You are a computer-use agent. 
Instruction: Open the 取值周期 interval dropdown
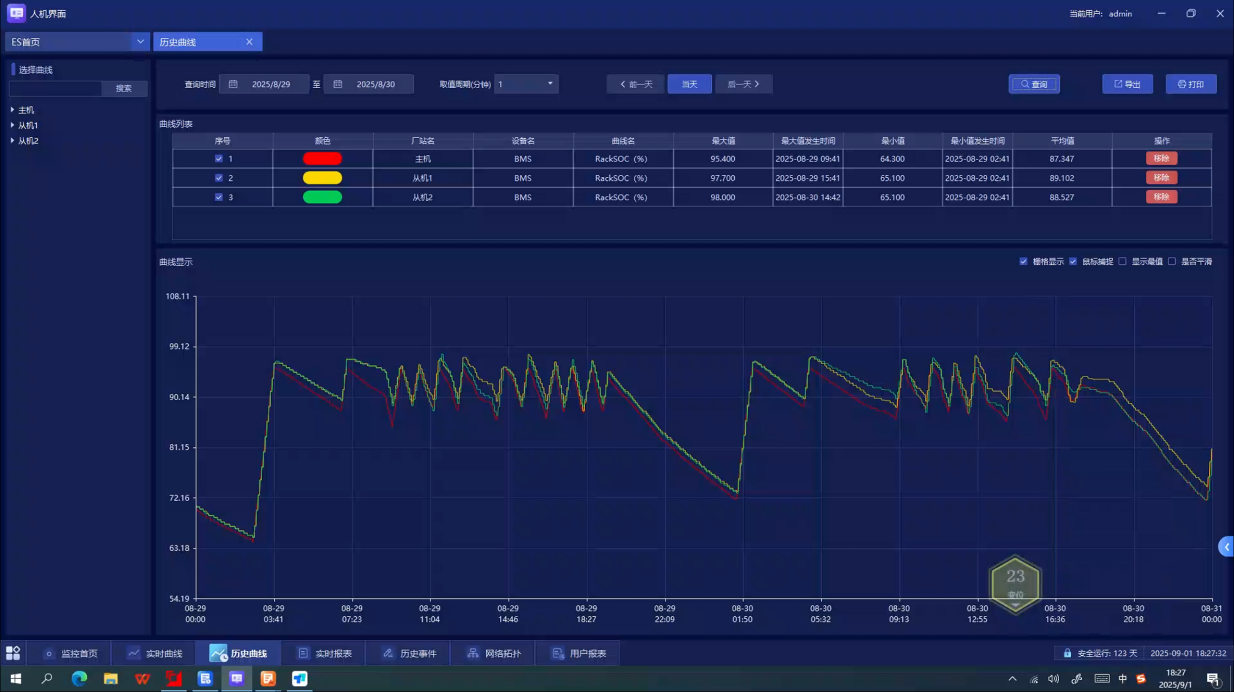pyautogui.click(x=550, y=84)
